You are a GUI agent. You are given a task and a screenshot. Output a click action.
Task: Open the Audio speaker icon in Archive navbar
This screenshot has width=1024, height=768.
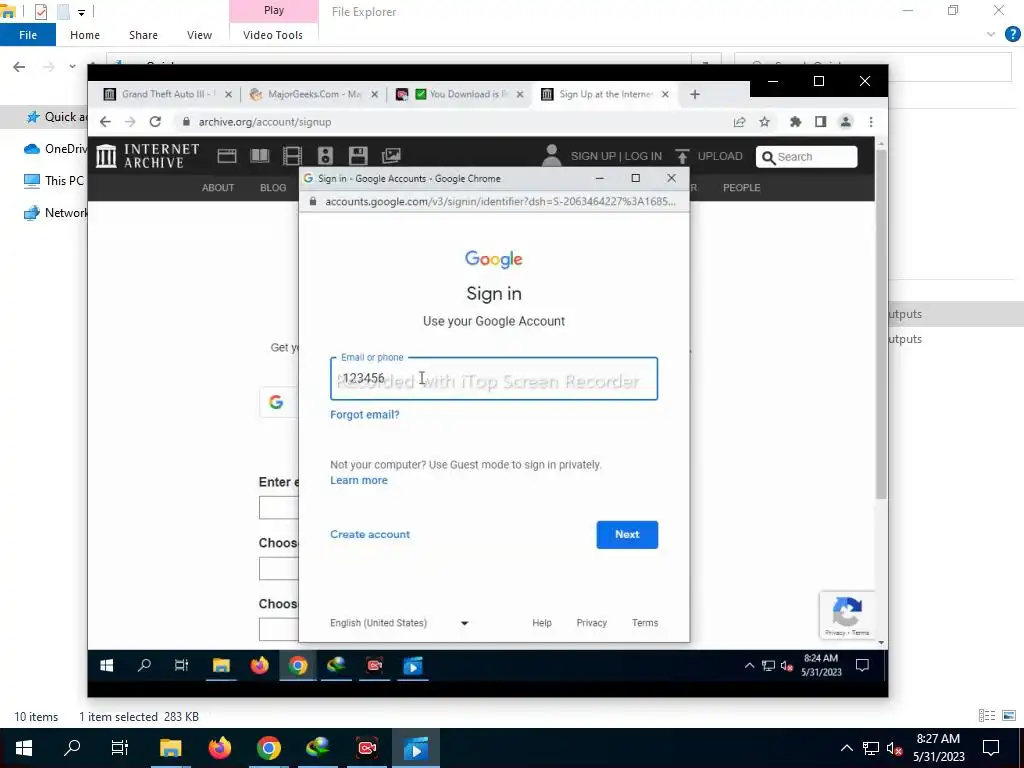pos(325,155)
